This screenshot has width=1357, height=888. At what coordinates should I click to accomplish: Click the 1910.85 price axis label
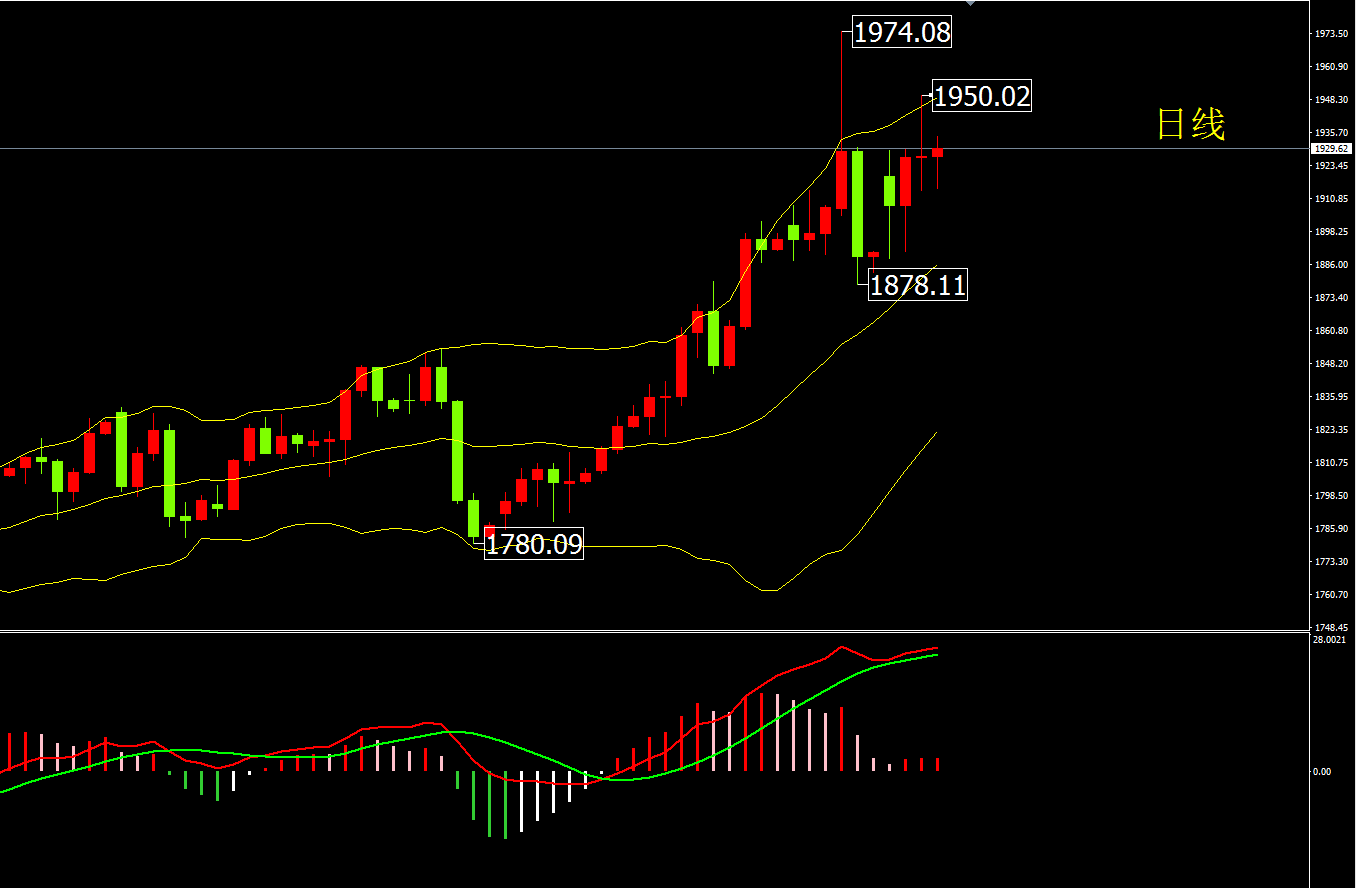(1331, 199)
